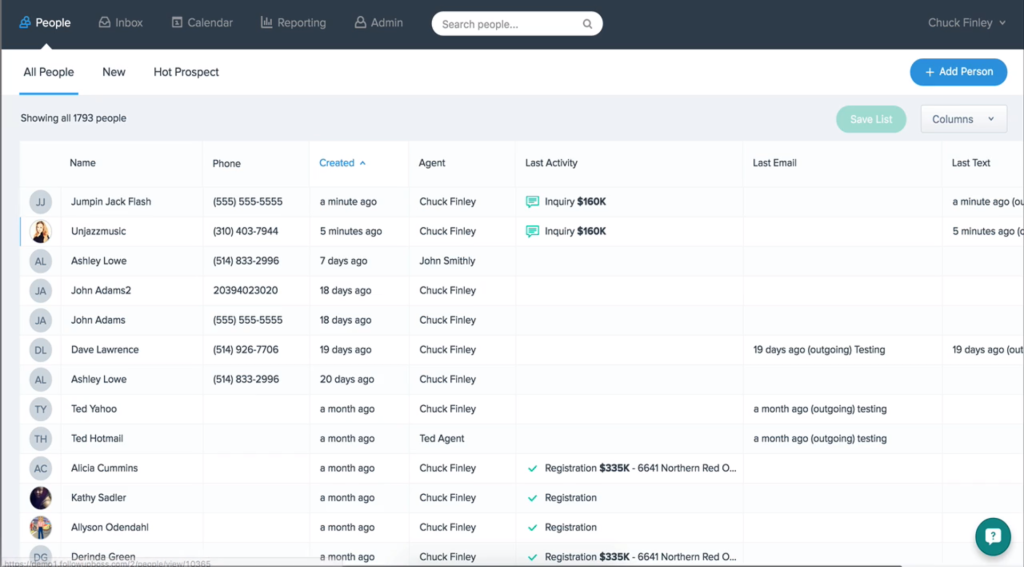Open Ted Hotmail contact

coord(97,439)
